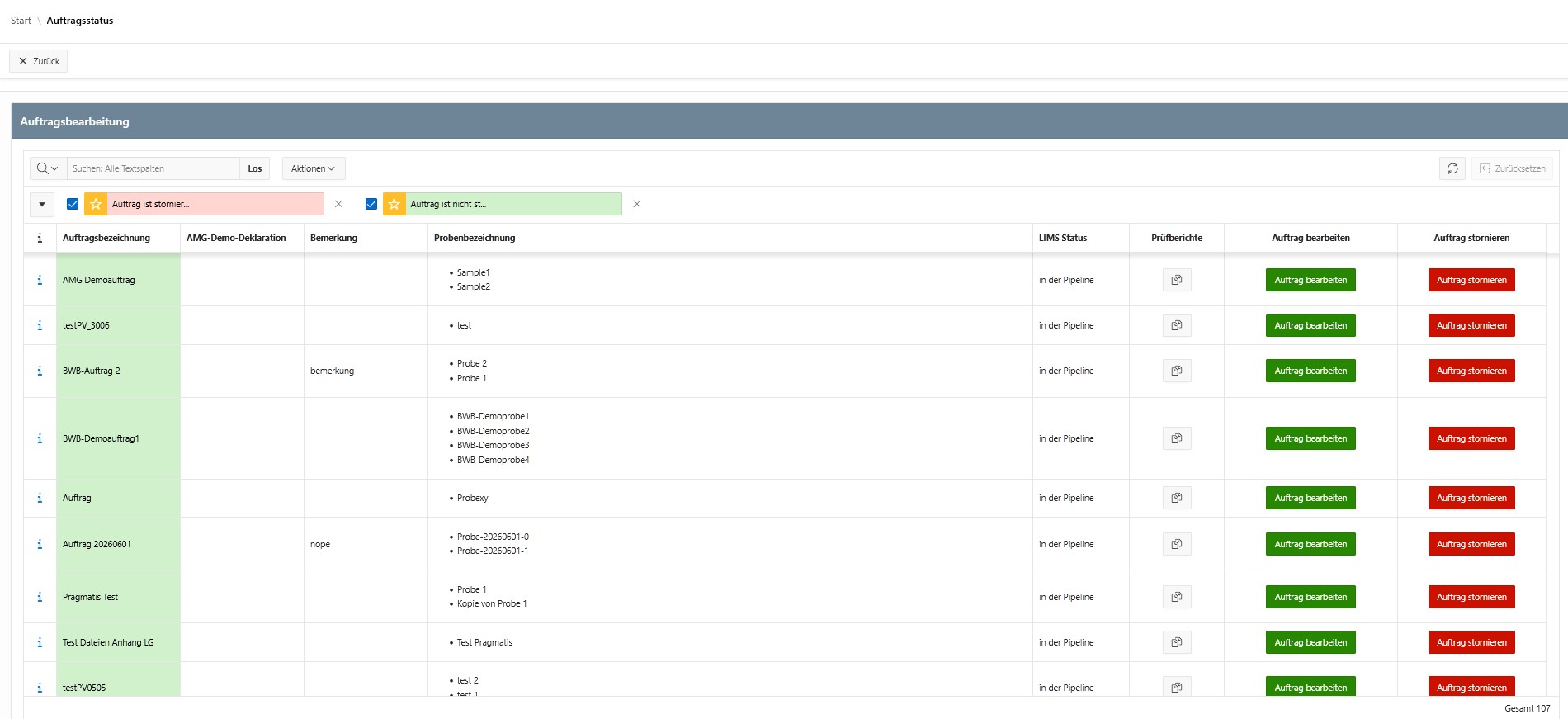The width and height of the screenshot is (1568, 719).
Task: Open Prüfberichte icon for testPV_3006
Action: 1177,325
